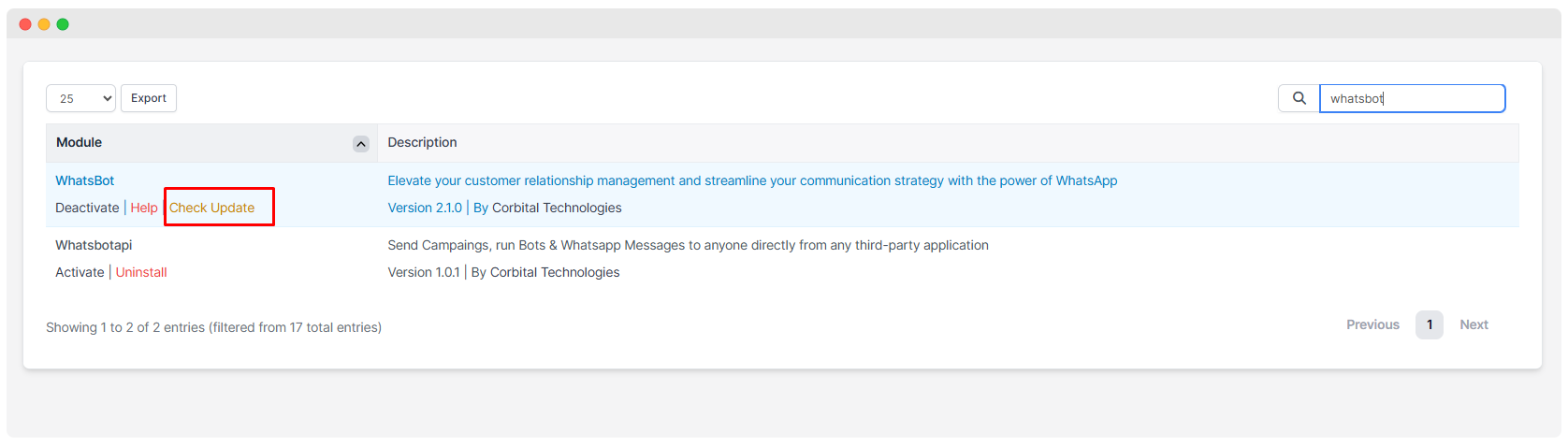Uninstall the Whatsbotapi module

click(x=141, y=272)
